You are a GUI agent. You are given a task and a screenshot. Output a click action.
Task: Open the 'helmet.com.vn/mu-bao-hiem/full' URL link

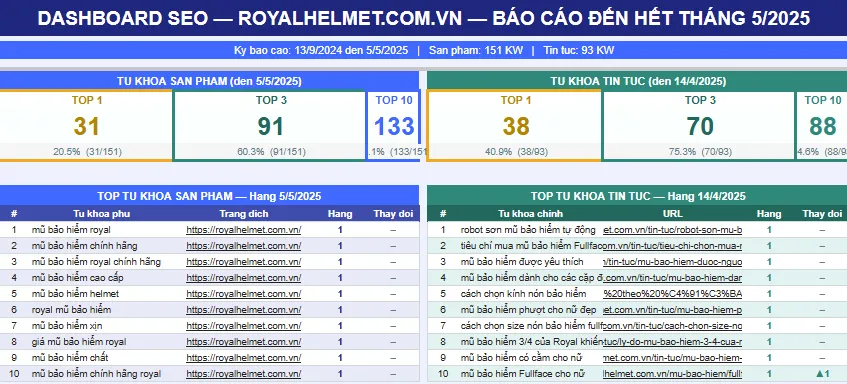pos(673,374)
